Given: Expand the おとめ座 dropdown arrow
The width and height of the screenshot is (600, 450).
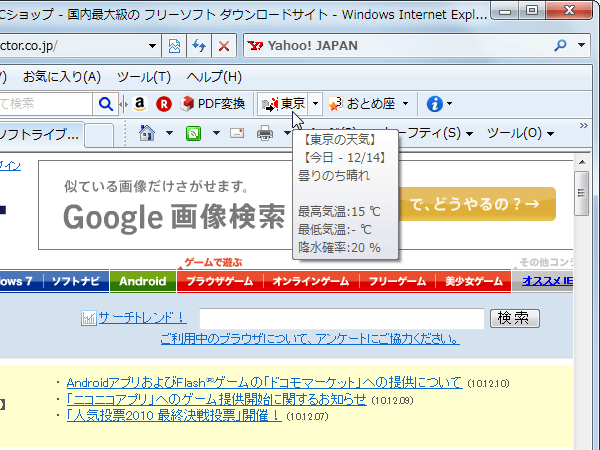Looking at the screenshot, I should click(406, 104).
